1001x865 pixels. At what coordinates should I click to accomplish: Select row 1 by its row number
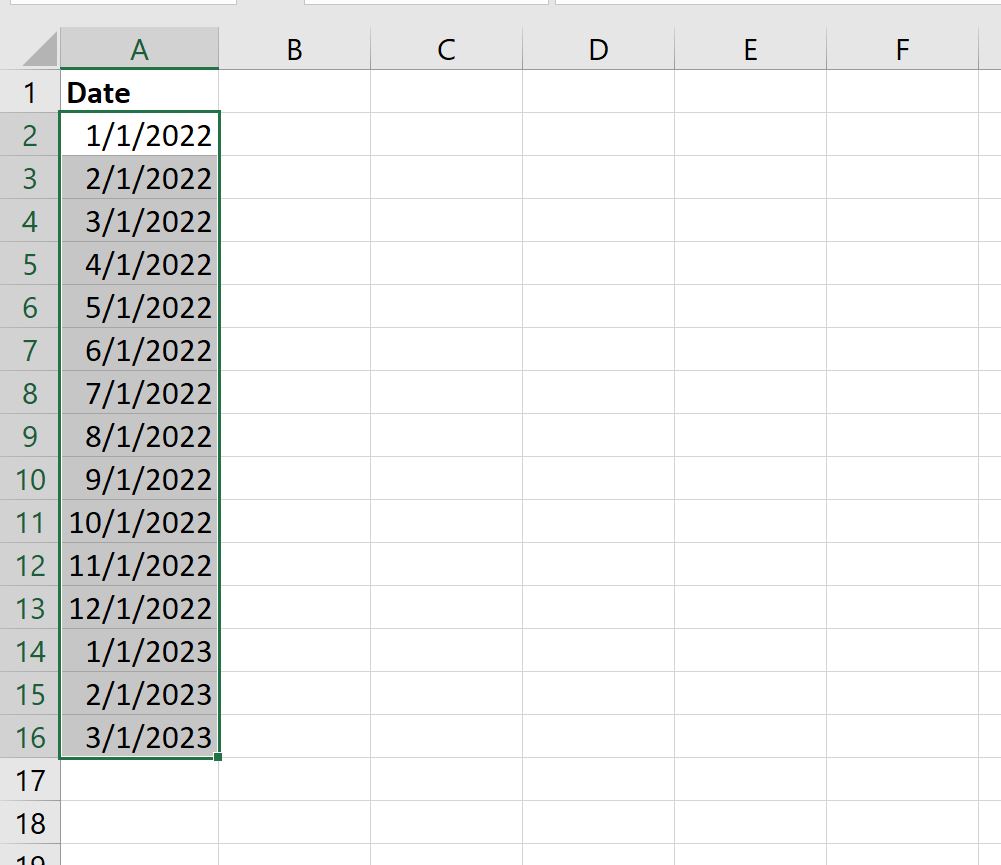[x=30, y=92]
